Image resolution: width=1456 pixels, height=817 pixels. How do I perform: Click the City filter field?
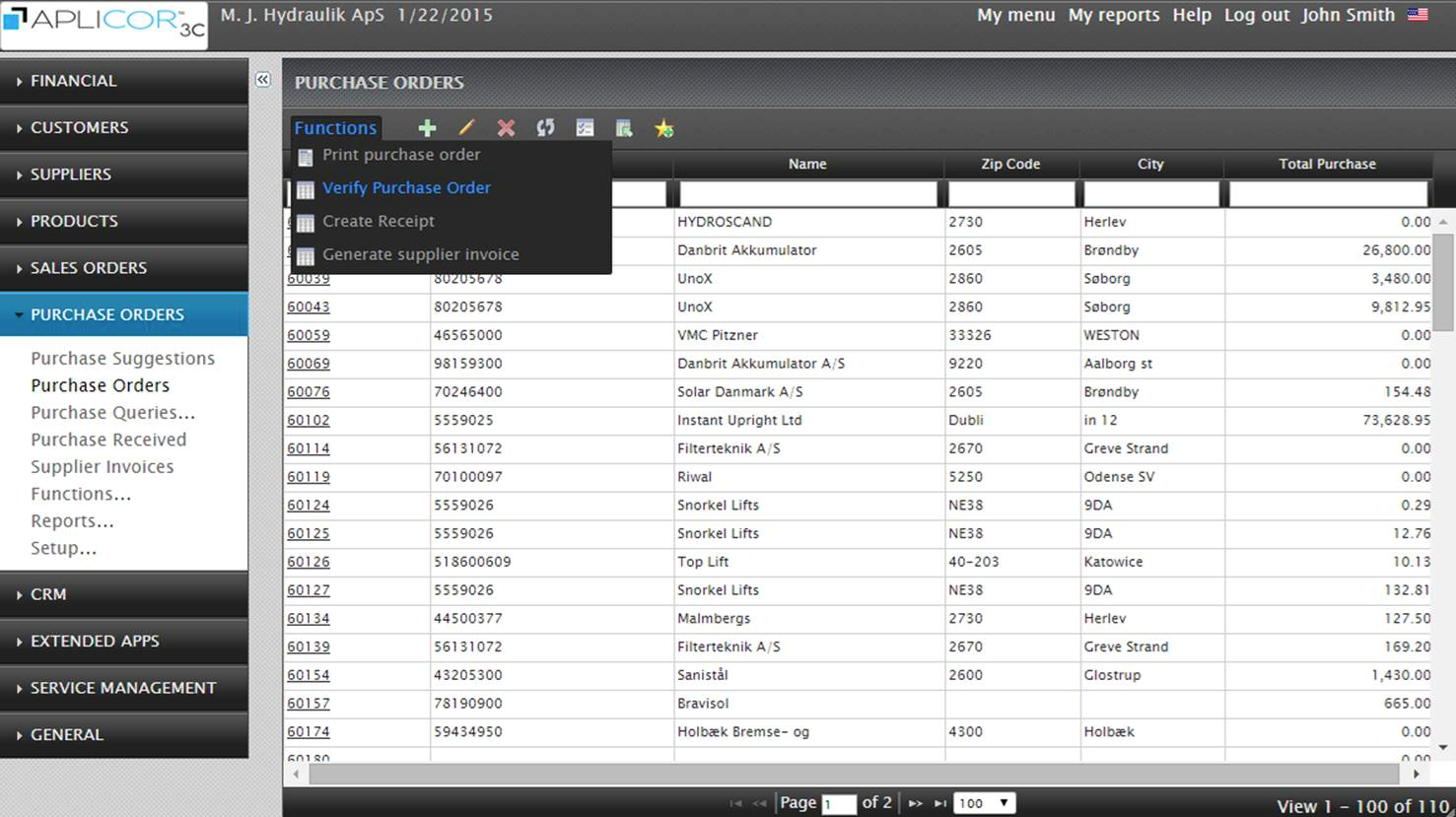coord(1150,193)
